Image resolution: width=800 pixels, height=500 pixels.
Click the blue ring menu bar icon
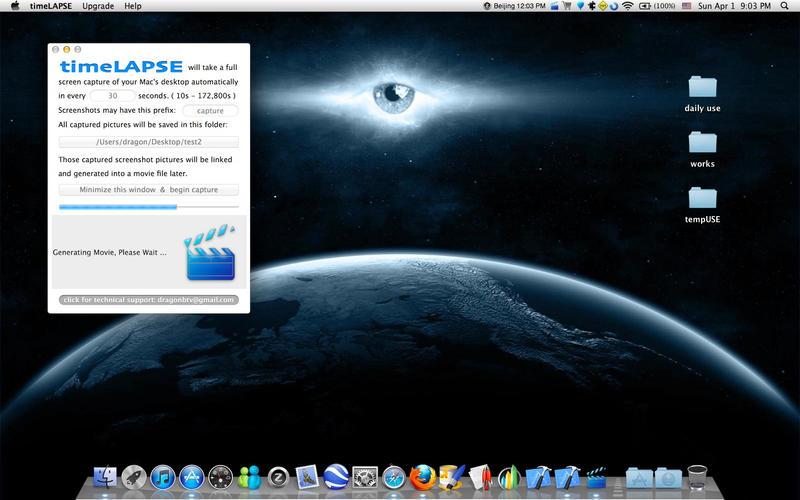(614, 6)
